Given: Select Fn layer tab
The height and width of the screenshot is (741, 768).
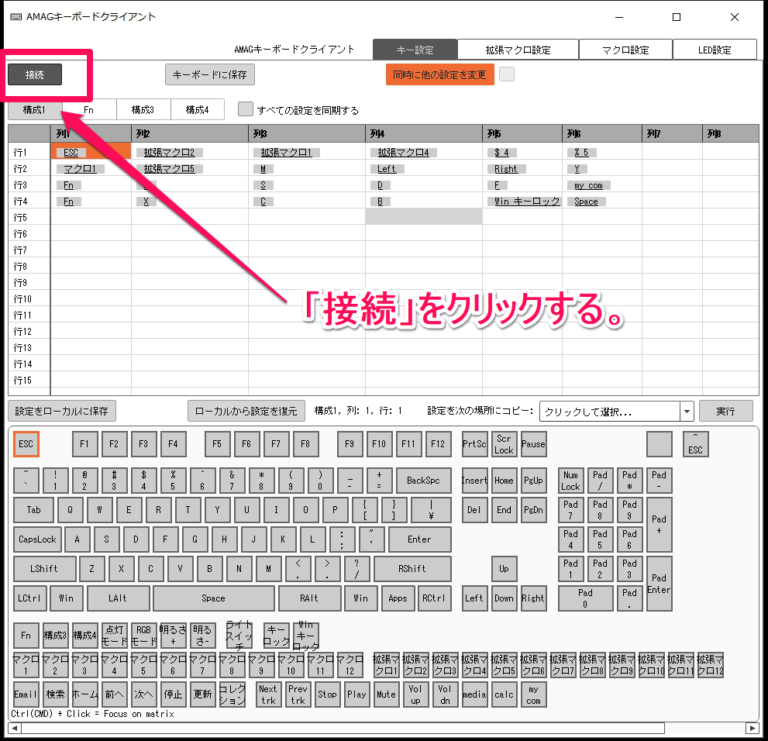Looking at the screenshot, I should pyautogui.click(x=89, y=110).
